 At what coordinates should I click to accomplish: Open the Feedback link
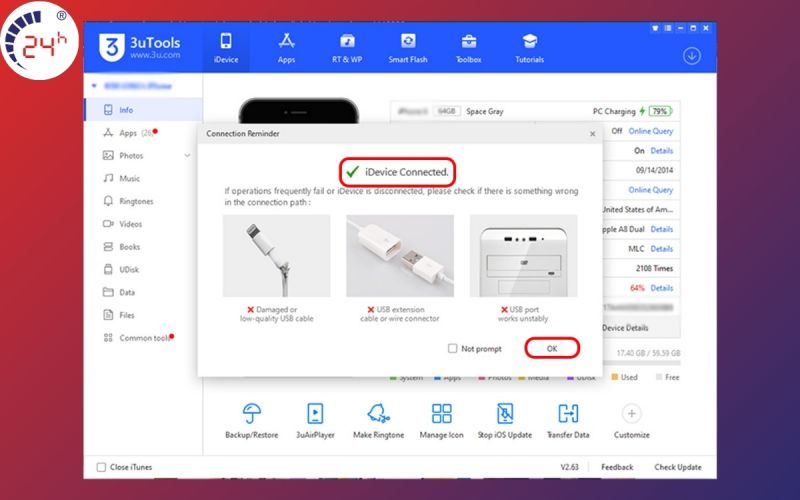617,467
